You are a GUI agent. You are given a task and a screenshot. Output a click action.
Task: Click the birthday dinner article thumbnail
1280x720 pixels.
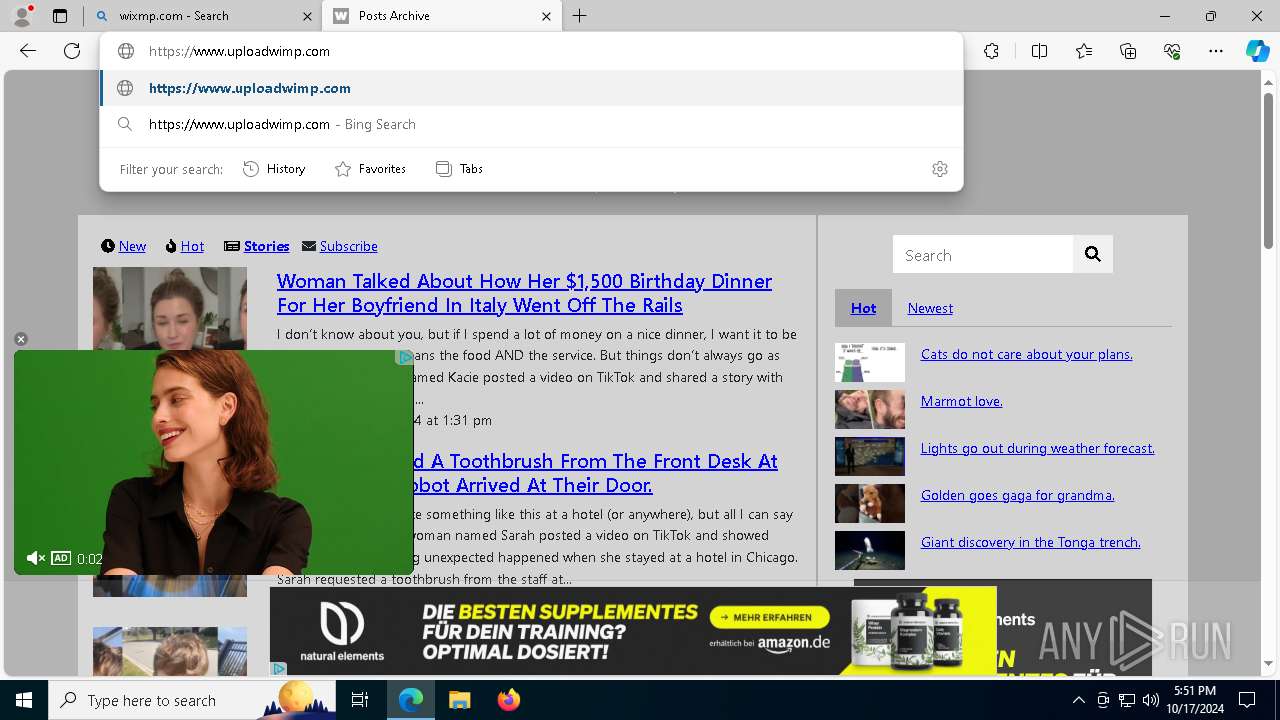click(x=170, y=307)
